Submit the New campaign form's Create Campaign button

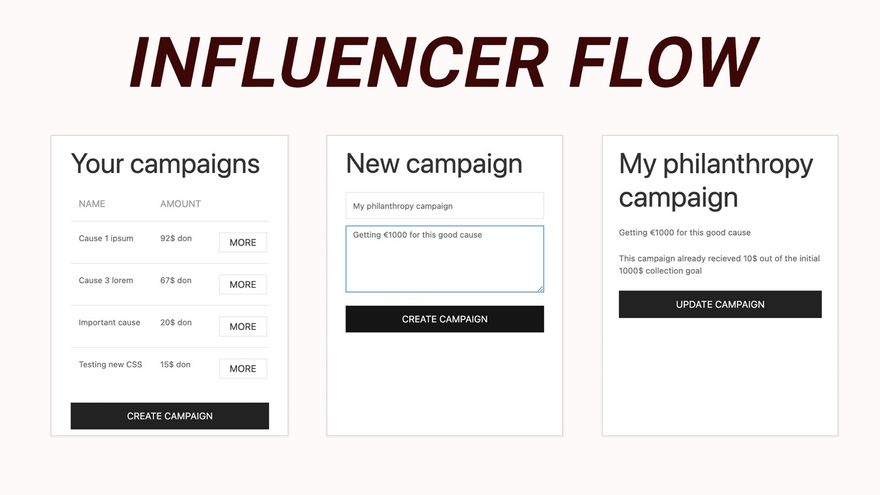(445, 319)
